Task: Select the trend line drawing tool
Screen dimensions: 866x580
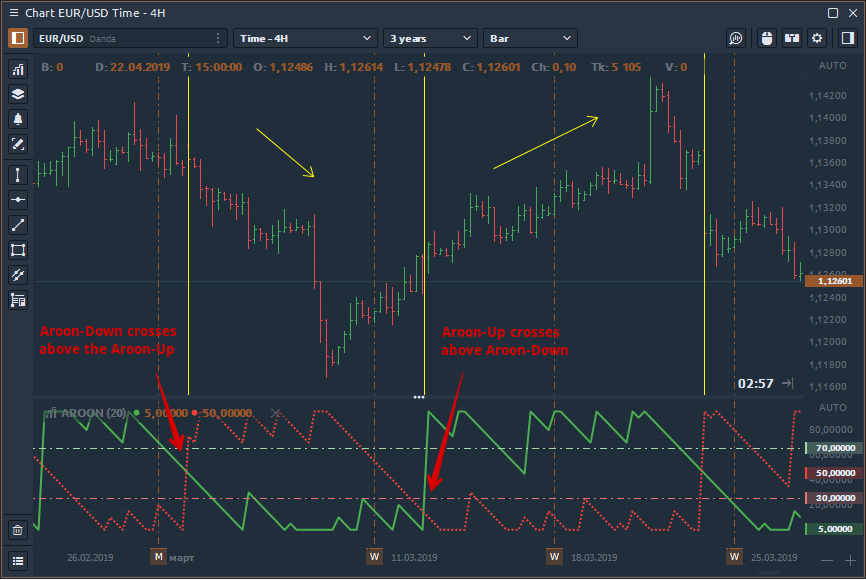Action: click(18, 224)
